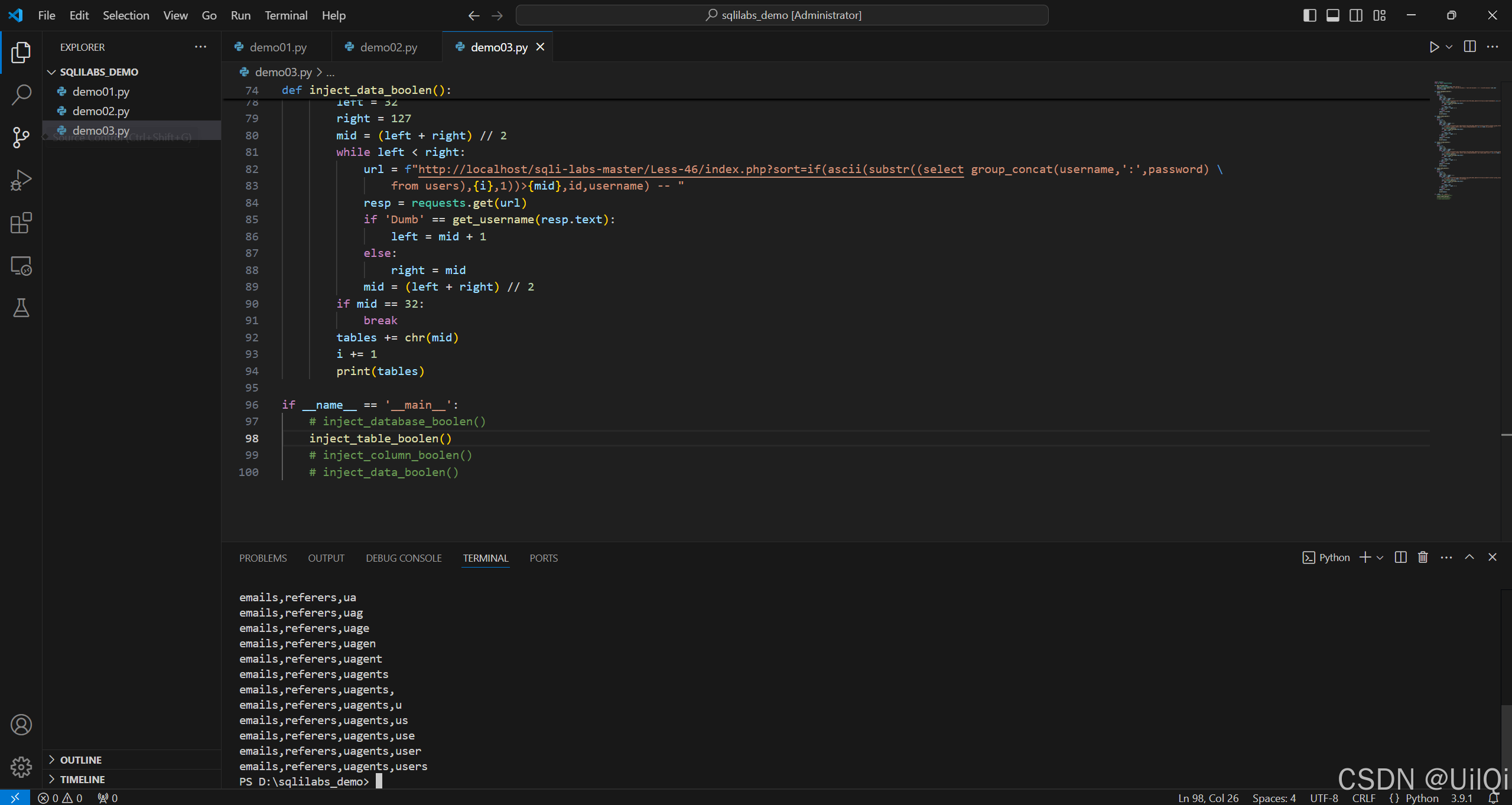
Task: Switch to the demo02.py editor tab
Action: [x=388, y=47]
